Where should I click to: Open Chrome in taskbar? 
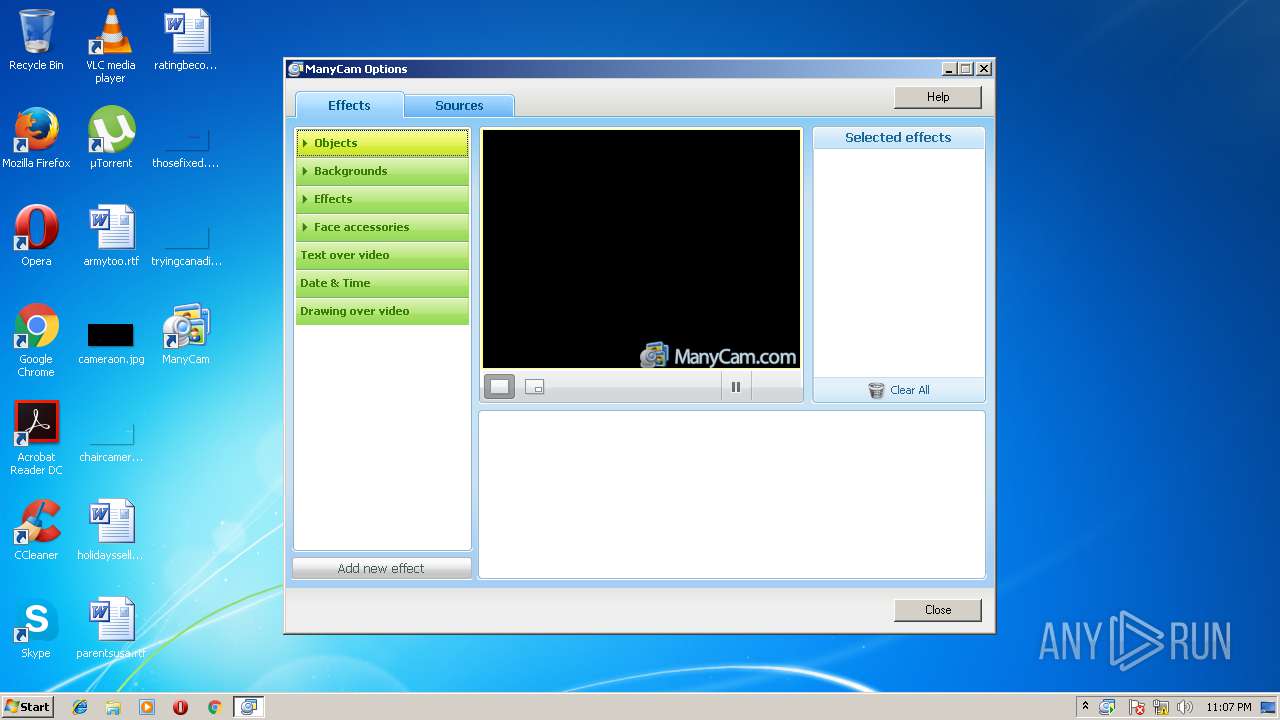pos(214,707)
